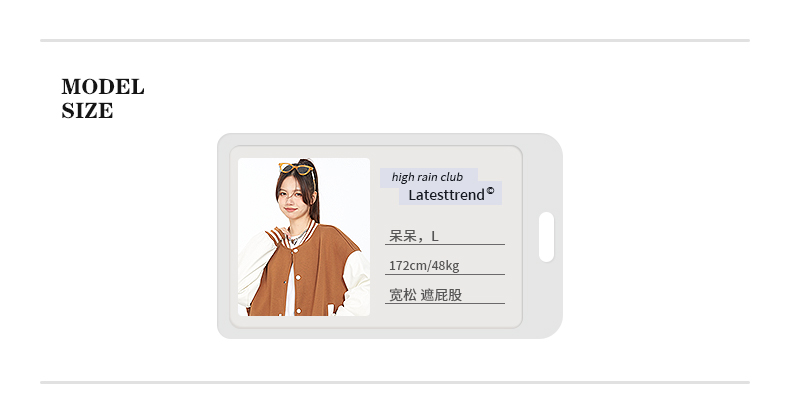Click the orange sunglasses on model's head

(x=295, y=168)
